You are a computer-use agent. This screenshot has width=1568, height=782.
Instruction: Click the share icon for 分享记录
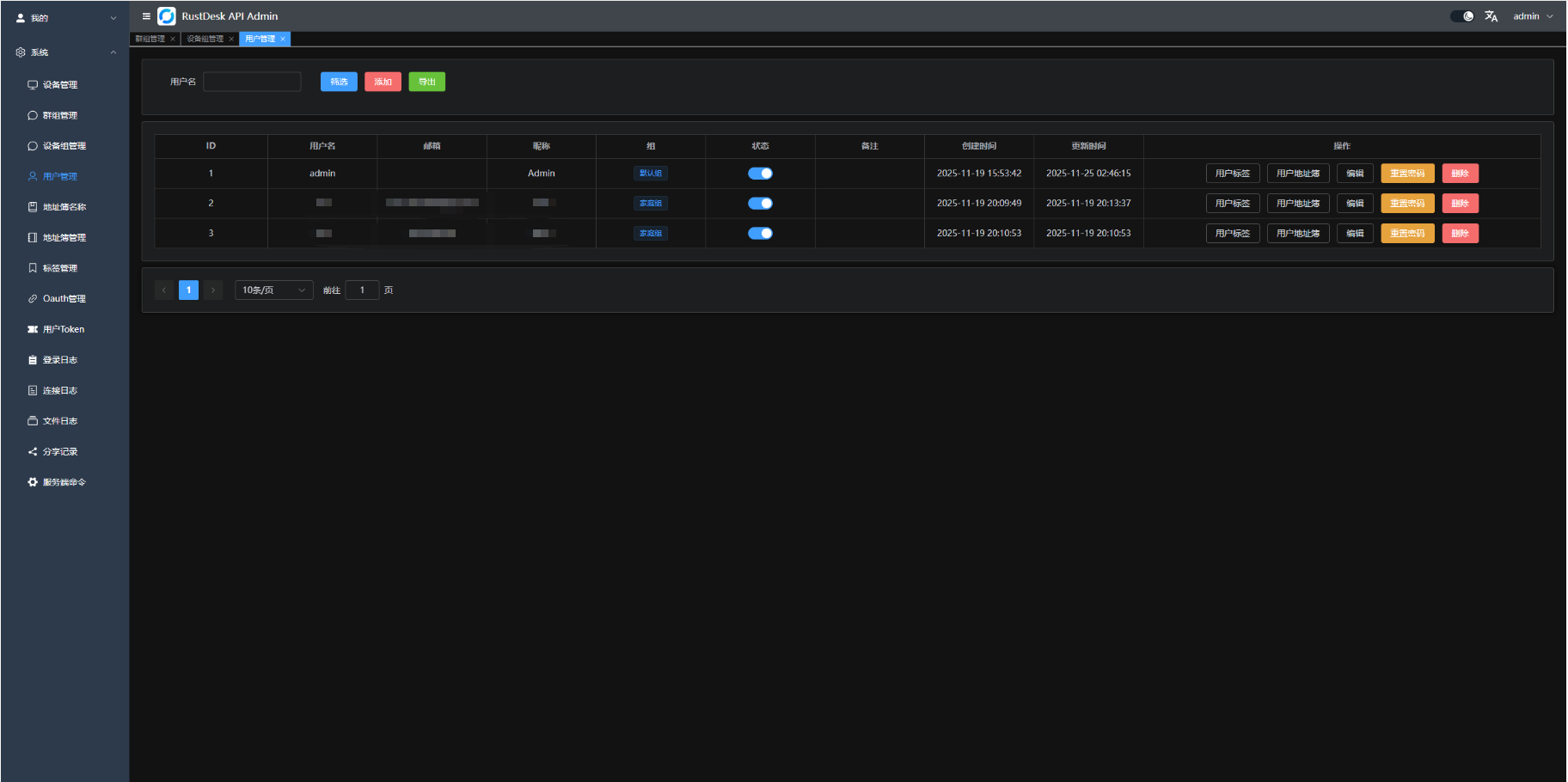(33, 452)
